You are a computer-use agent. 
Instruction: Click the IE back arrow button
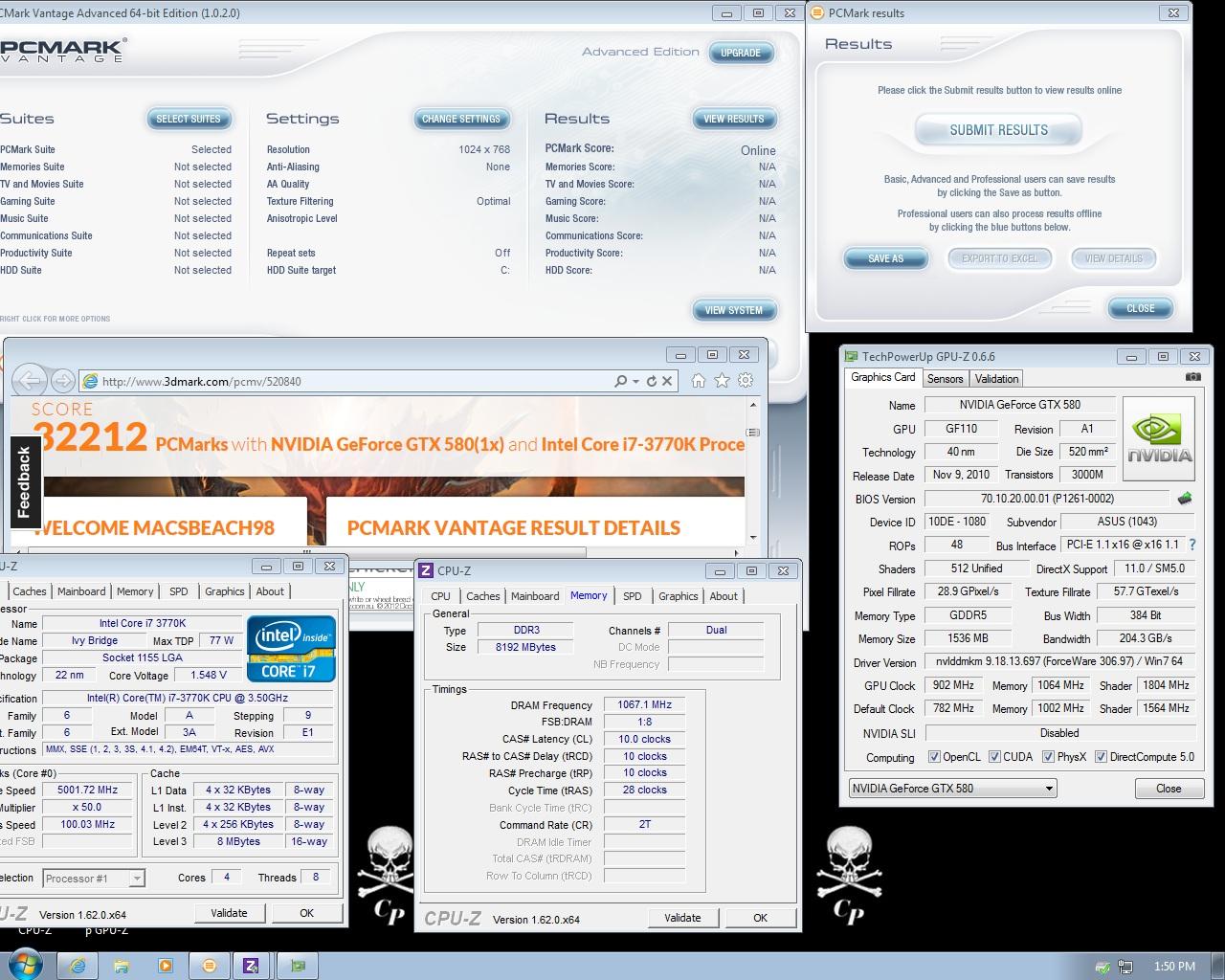click(30, 381)
